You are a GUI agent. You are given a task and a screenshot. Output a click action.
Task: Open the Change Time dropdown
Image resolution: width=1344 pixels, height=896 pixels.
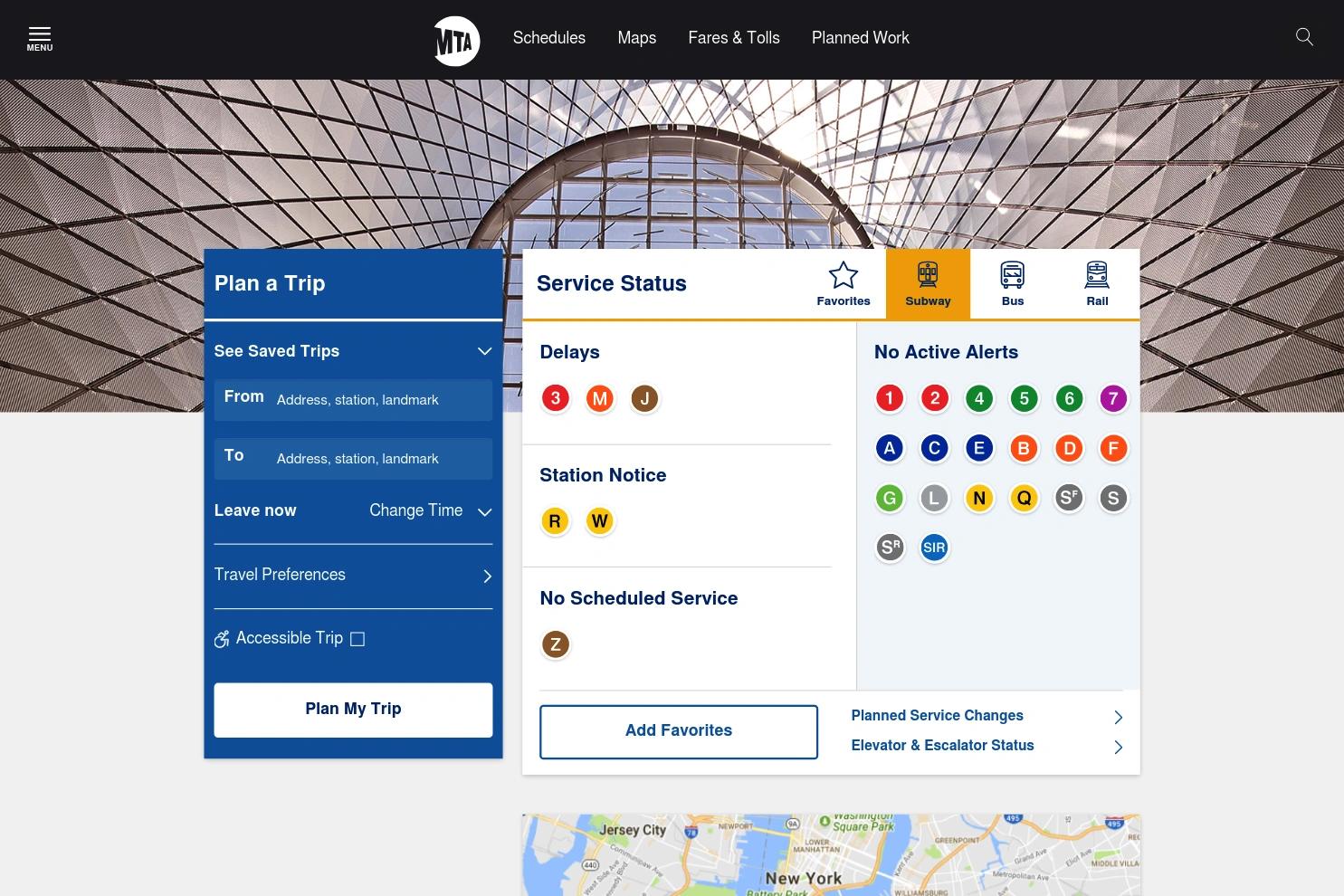(430, 510)
